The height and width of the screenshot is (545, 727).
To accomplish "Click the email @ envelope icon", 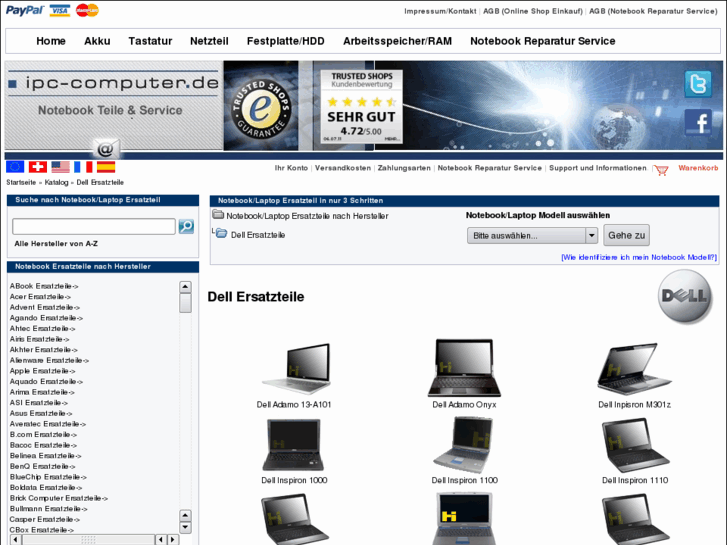I will [106, 149].
